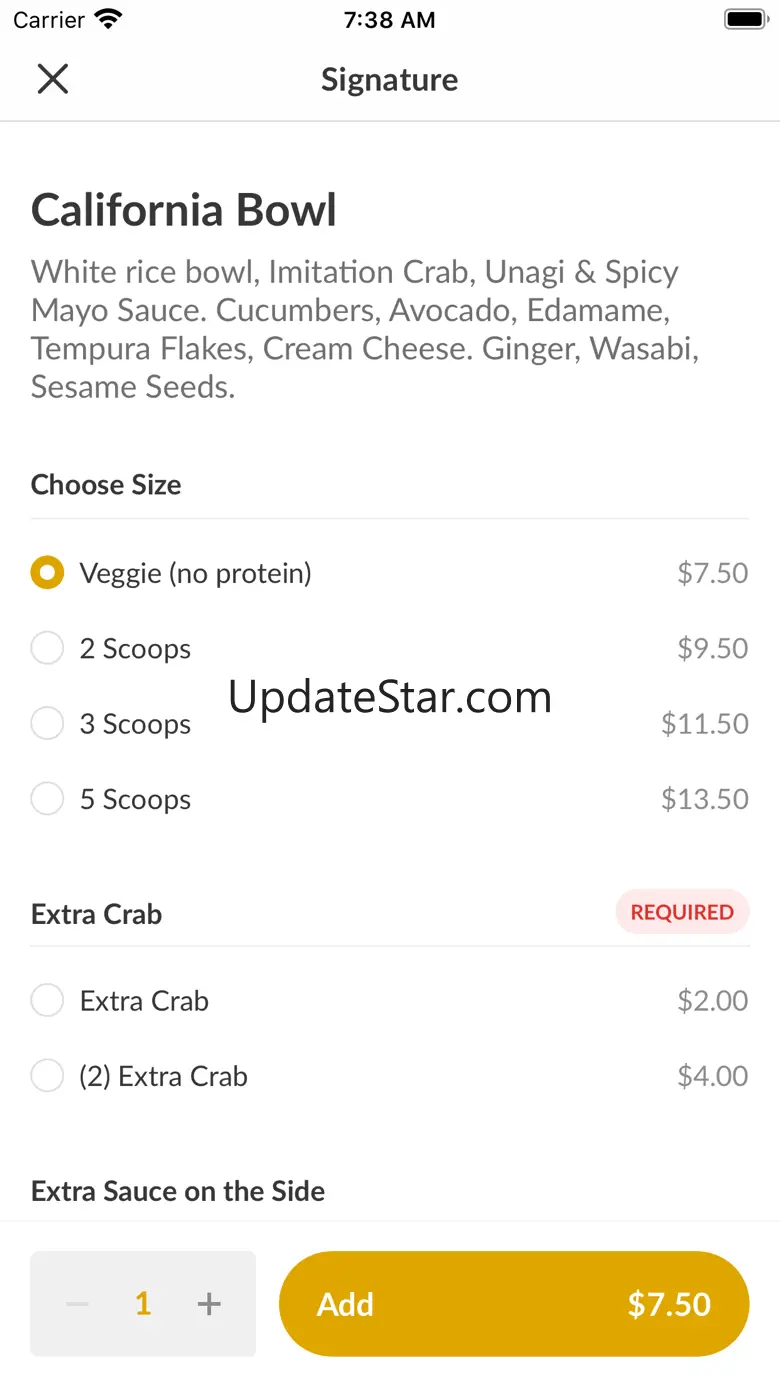780x1387 pixels.
Task: Close the California Bowl item screen
Action: [x=52, y=79]
